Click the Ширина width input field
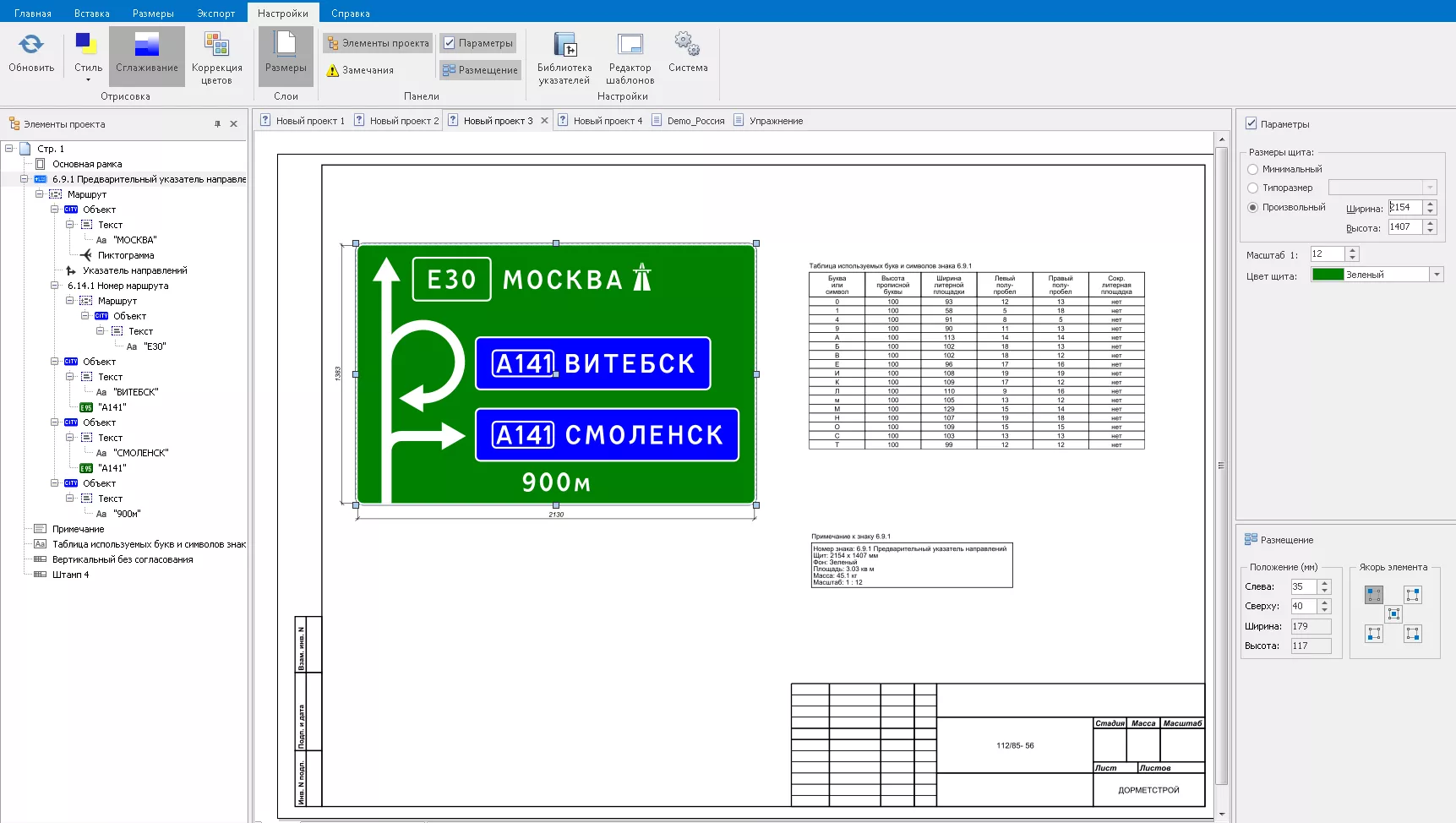 tap(1404, 207)
